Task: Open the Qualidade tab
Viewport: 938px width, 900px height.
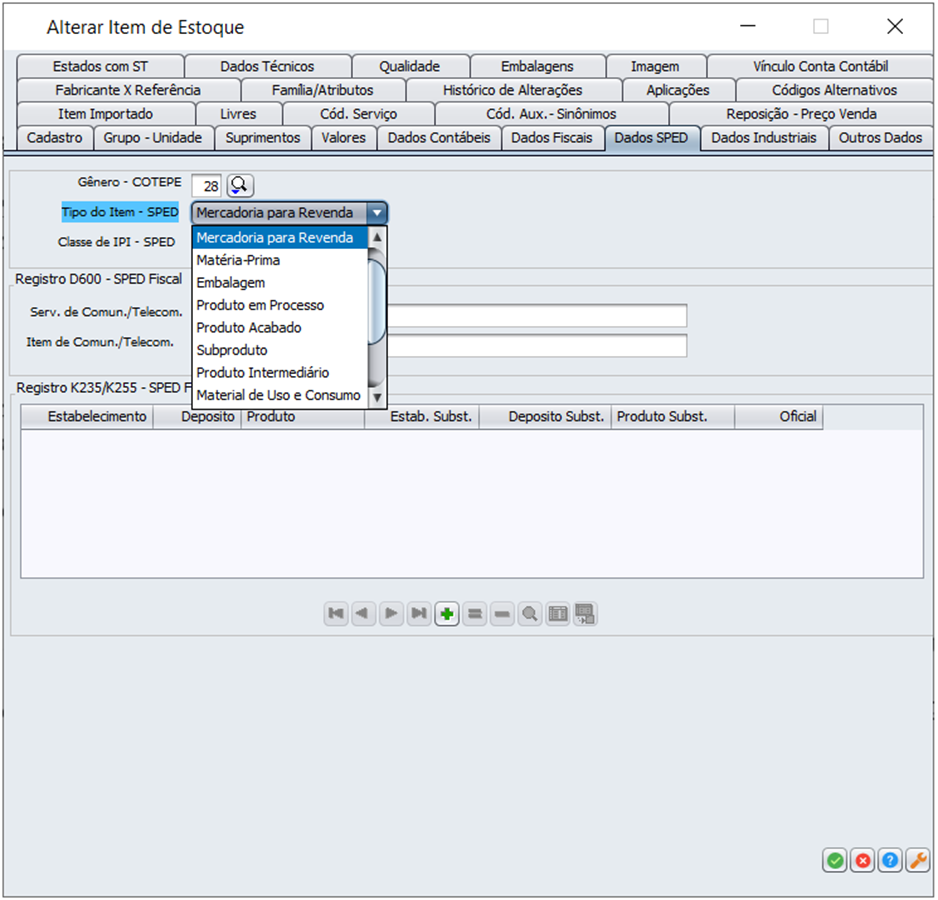Action: (410, 66)
